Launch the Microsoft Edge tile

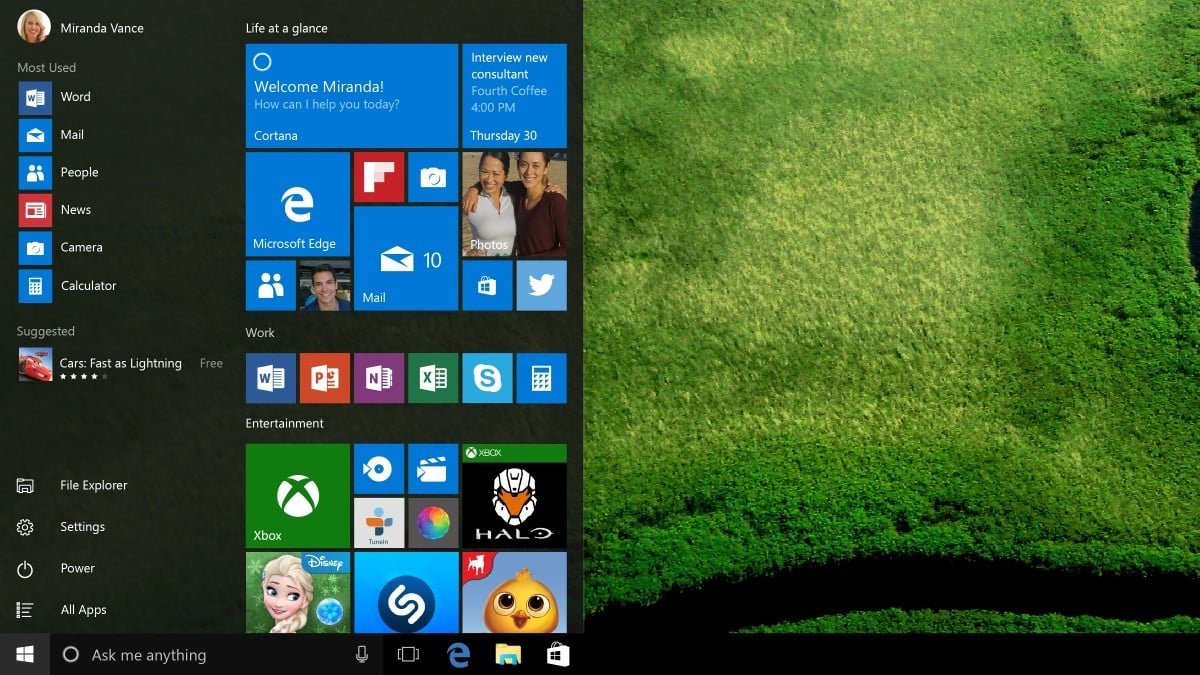pos(298,204)
